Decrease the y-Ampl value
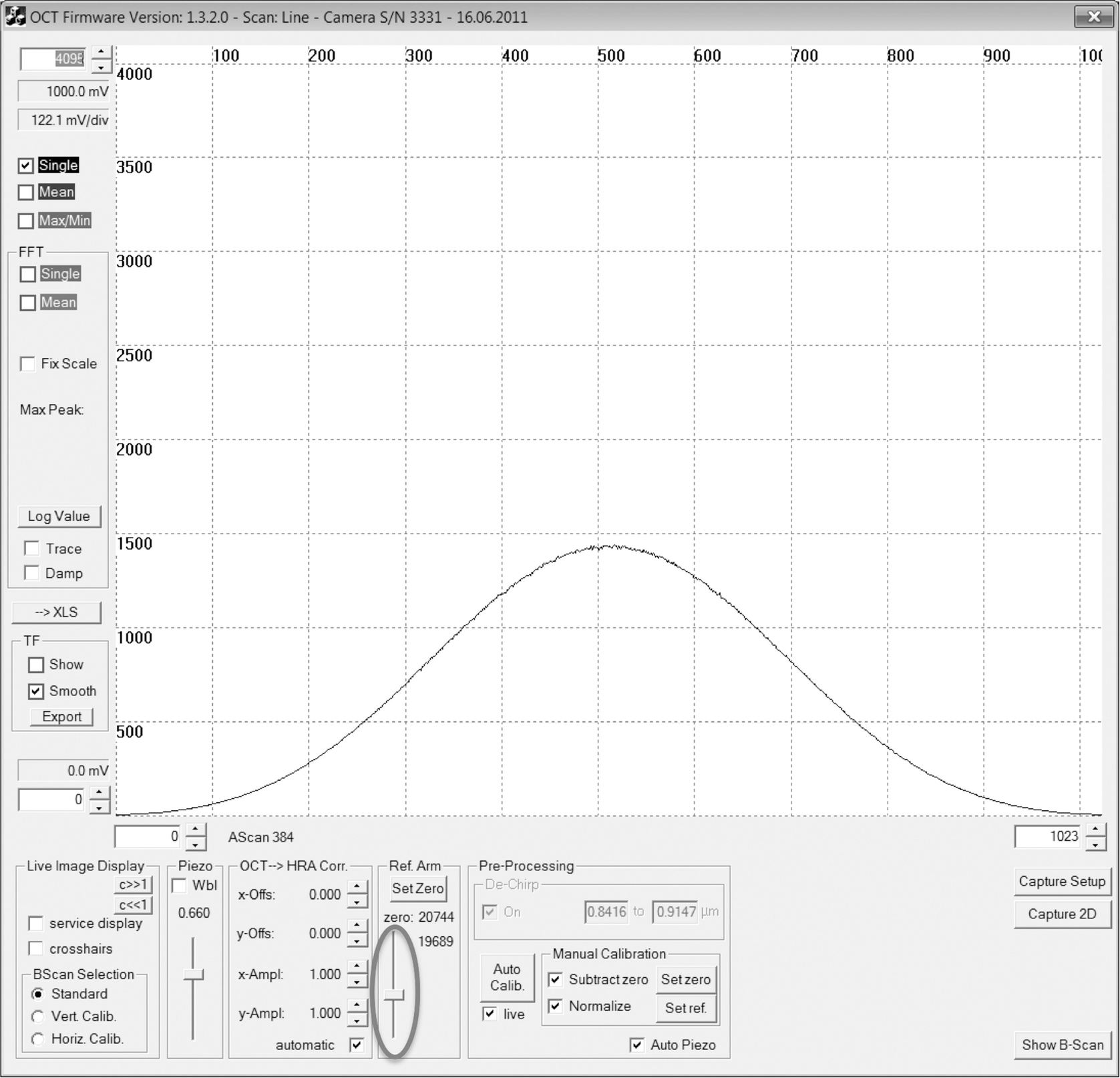1120x1078 pixels. click(x=358, y=1021)
